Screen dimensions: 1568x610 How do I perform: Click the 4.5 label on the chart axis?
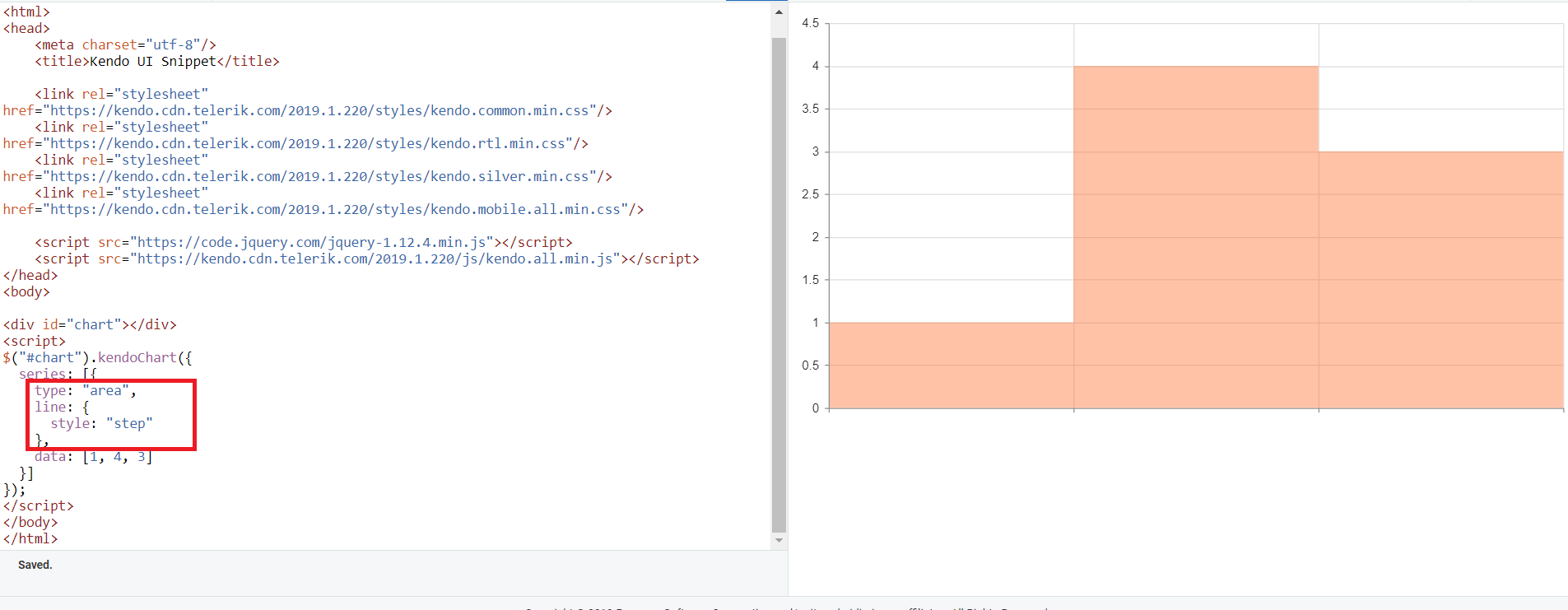click(810, 23)
